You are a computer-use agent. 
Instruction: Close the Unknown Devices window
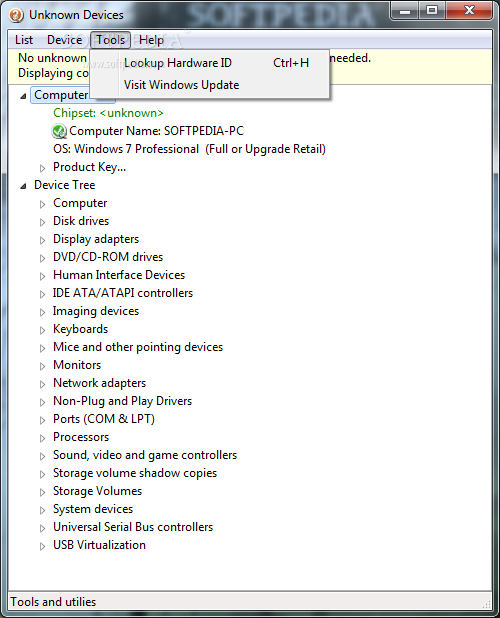pos(469,11)
